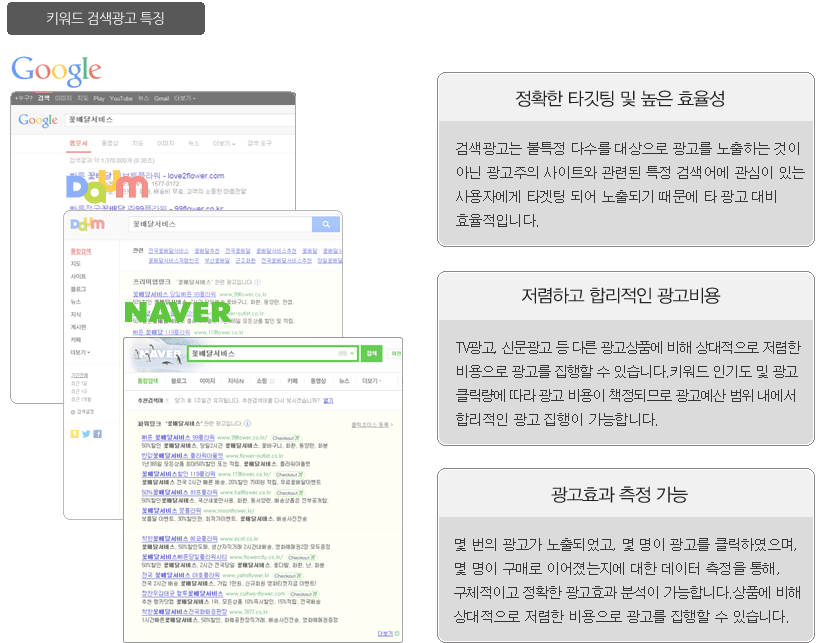Viewport: 820px width, 643px height.
Task: Click green 검색 button in Naver window
Action: pos(371,354)
